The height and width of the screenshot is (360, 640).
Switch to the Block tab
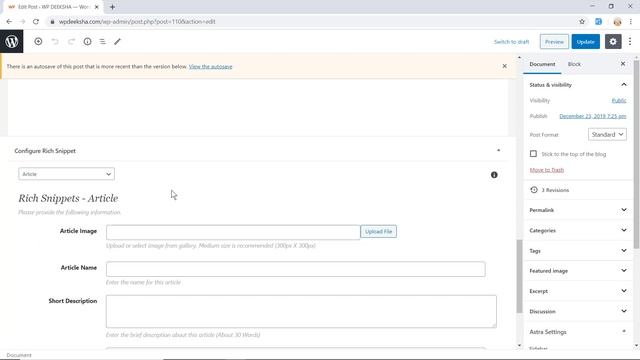coord(574,64)
